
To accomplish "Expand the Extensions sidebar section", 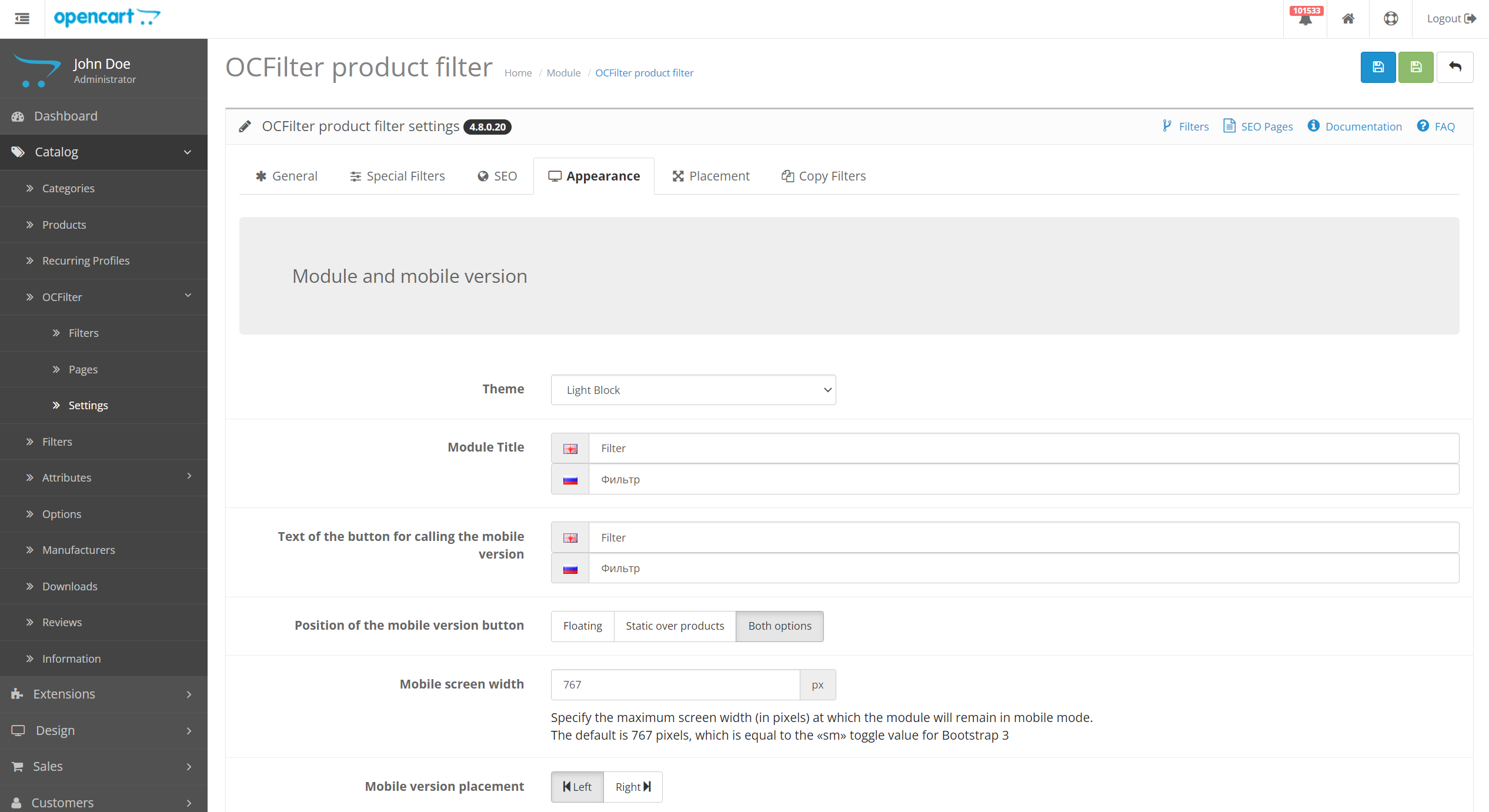I will tap(104, 694).
